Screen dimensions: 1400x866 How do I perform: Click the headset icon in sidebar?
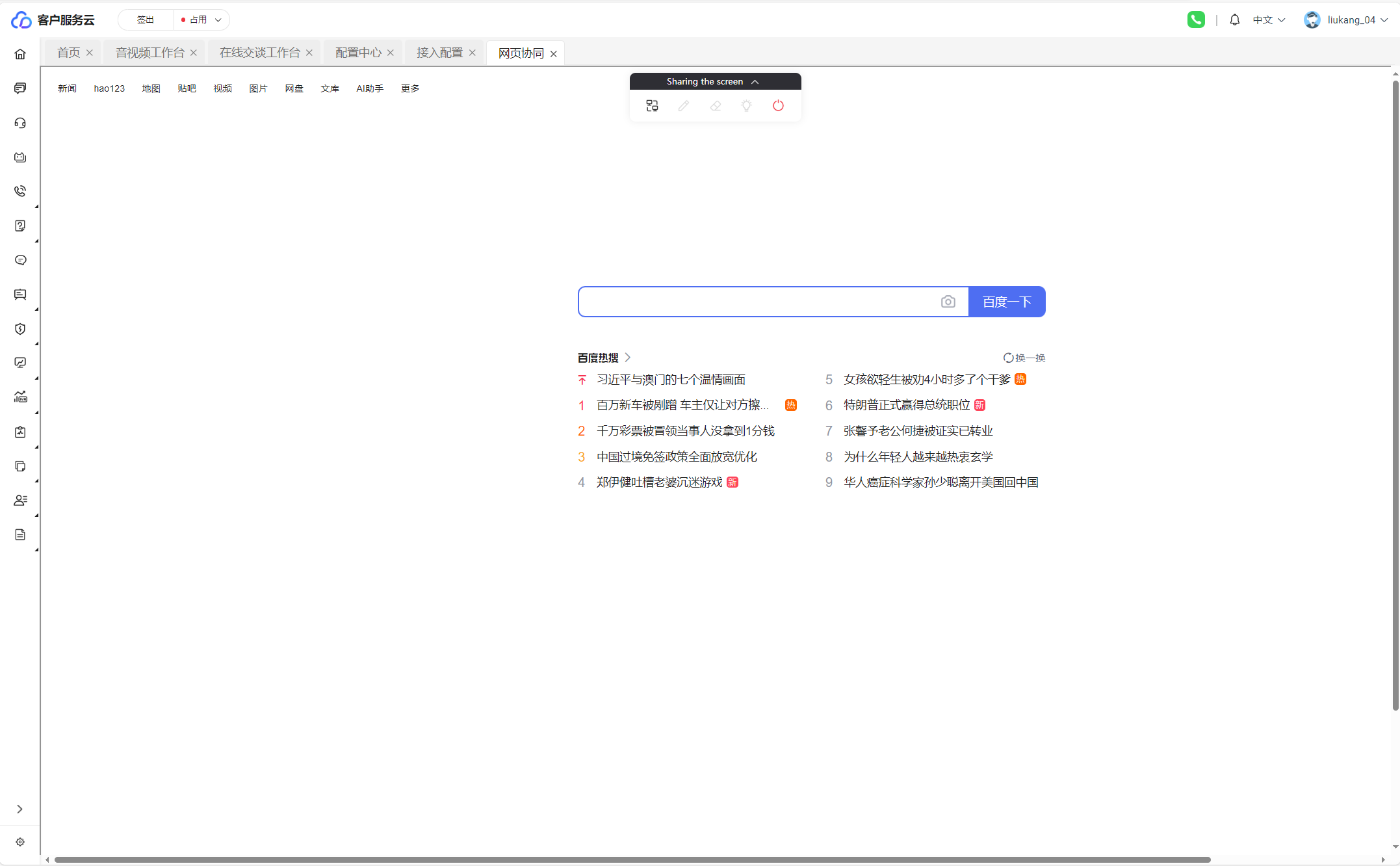pos(20,123)
